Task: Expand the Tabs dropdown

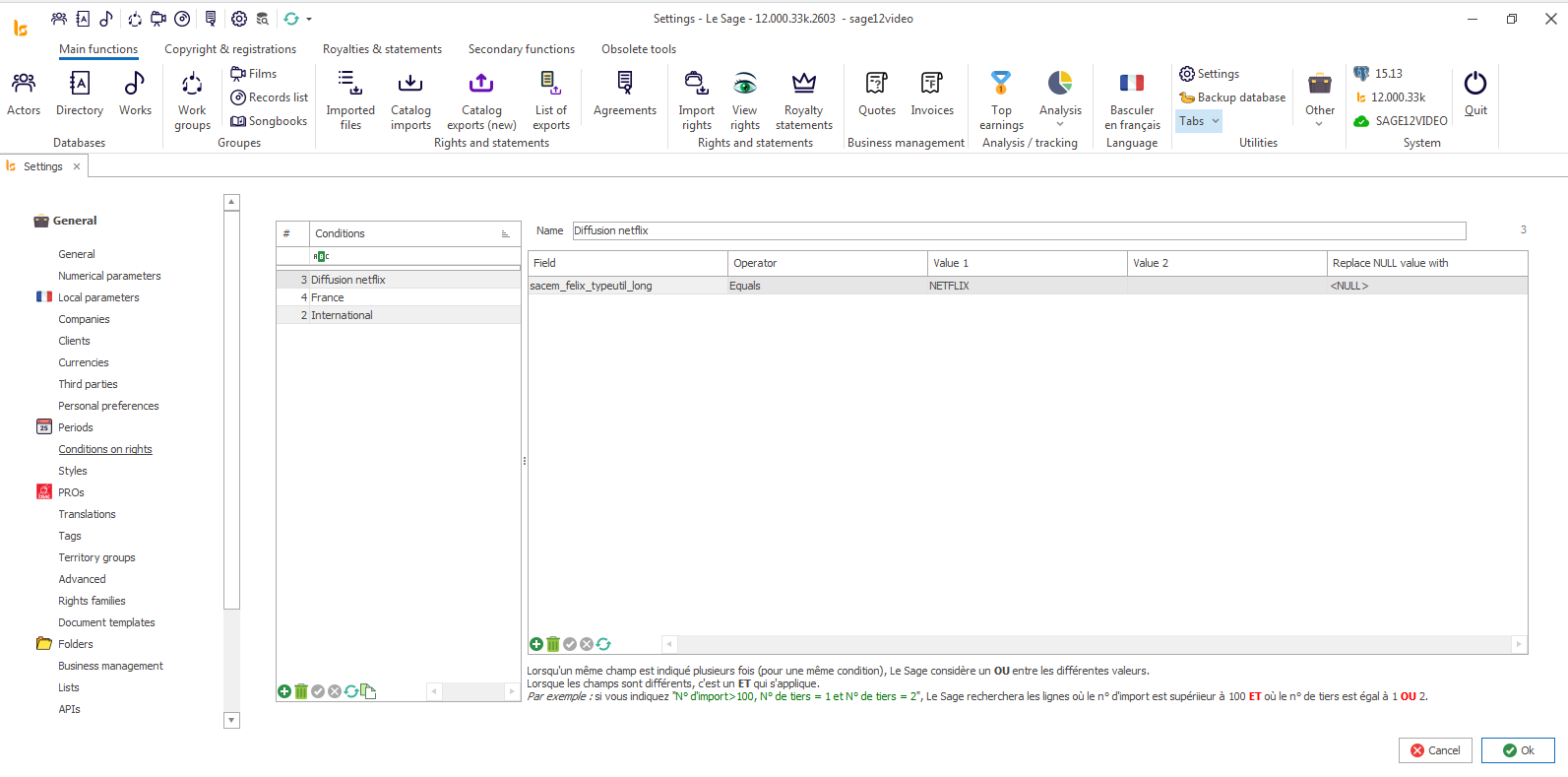Action: (1199, 121)
